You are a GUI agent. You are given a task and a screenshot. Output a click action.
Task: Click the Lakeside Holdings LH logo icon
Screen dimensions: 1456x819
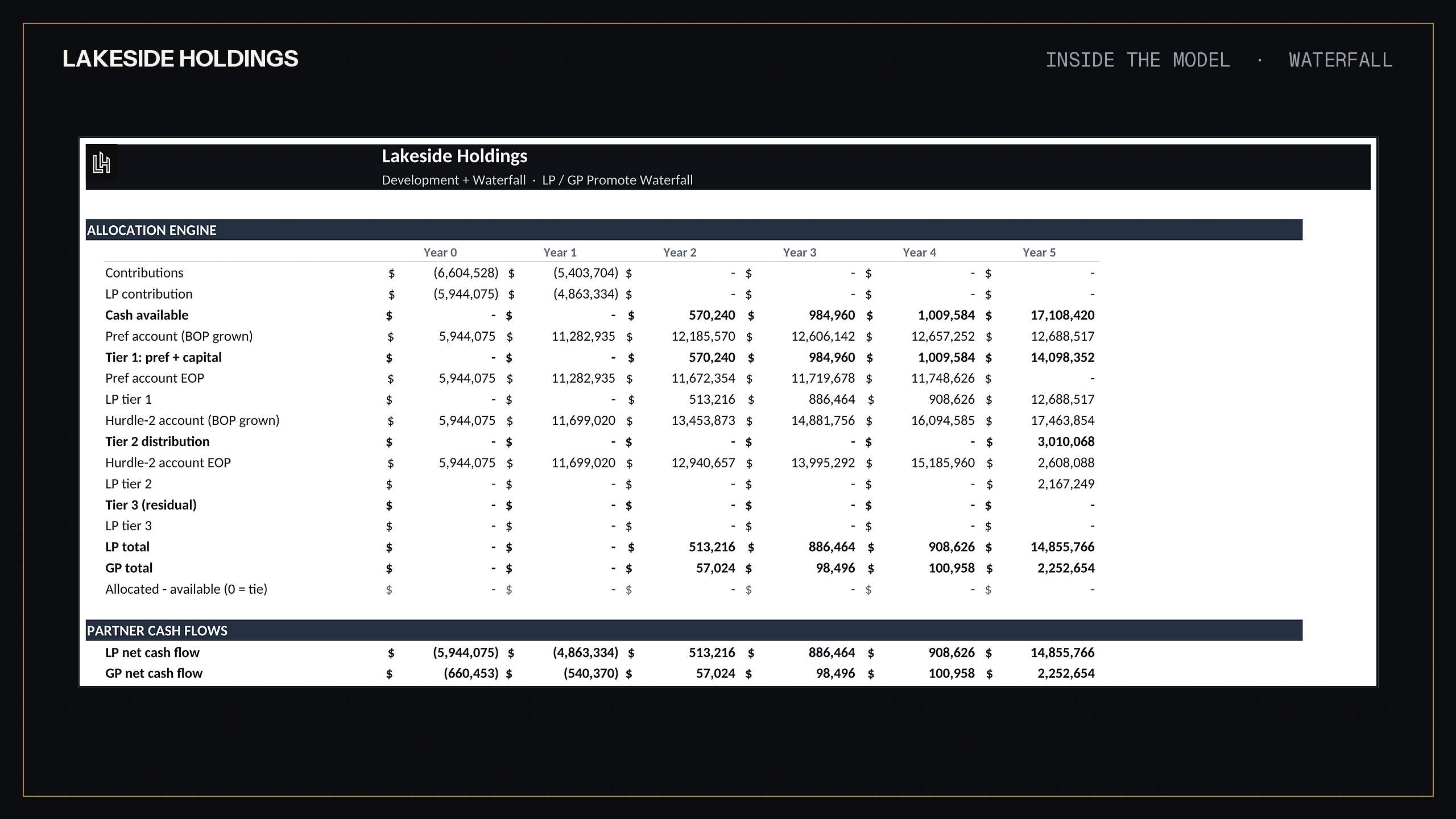tap(101, 163)
